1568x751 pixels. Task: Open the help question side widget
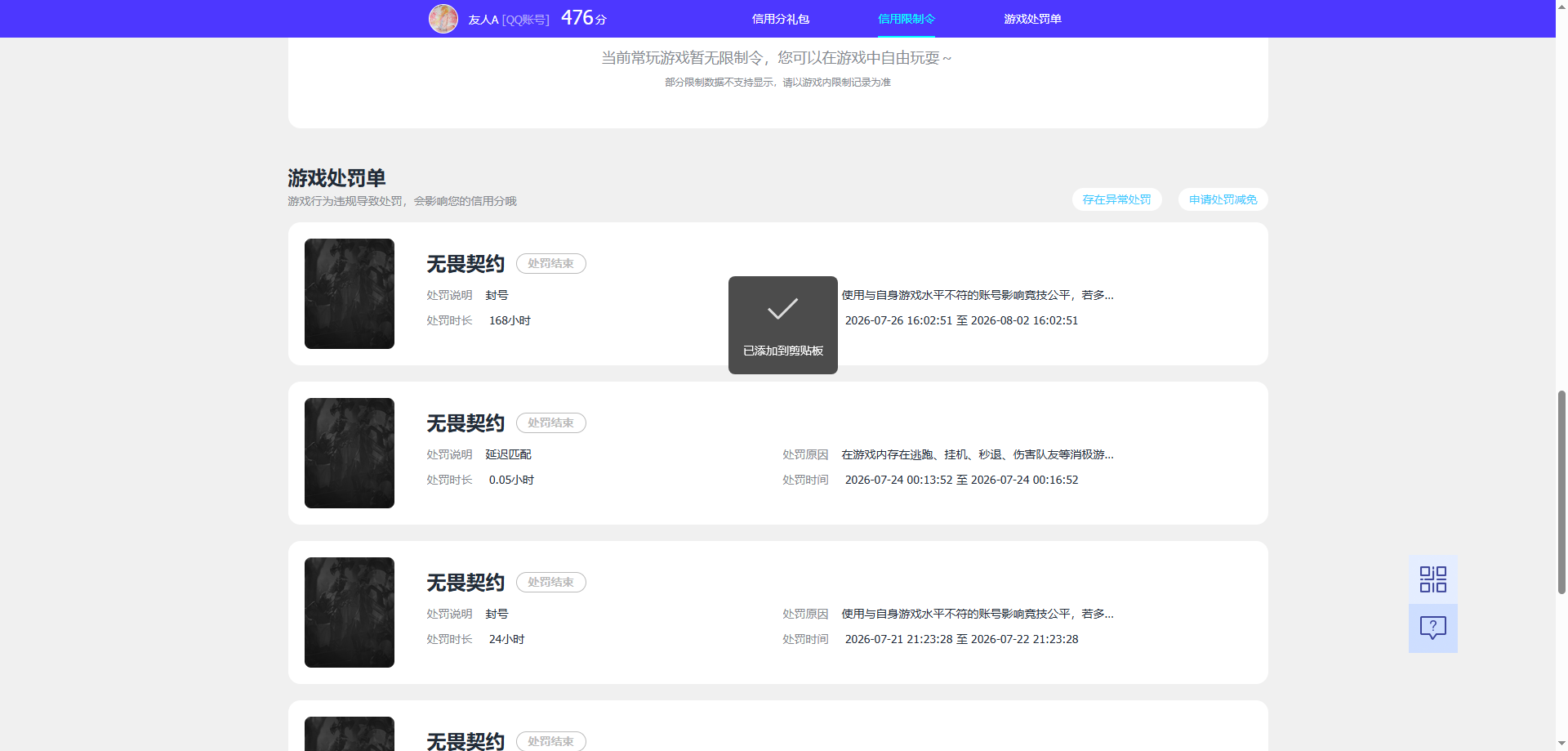click(x=1432, y=628)
